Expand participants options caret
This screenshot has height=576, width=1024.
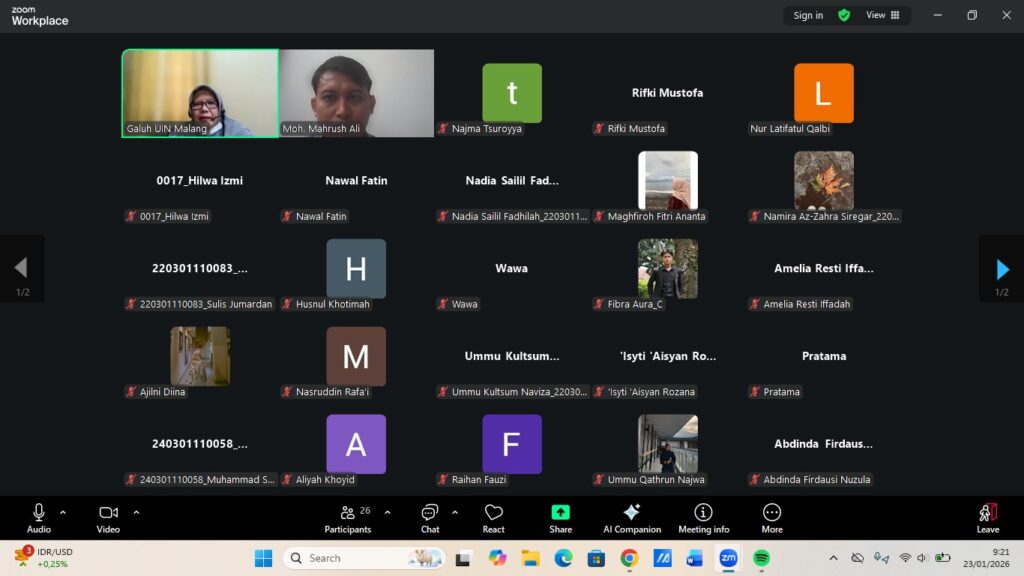coord(387,512)
